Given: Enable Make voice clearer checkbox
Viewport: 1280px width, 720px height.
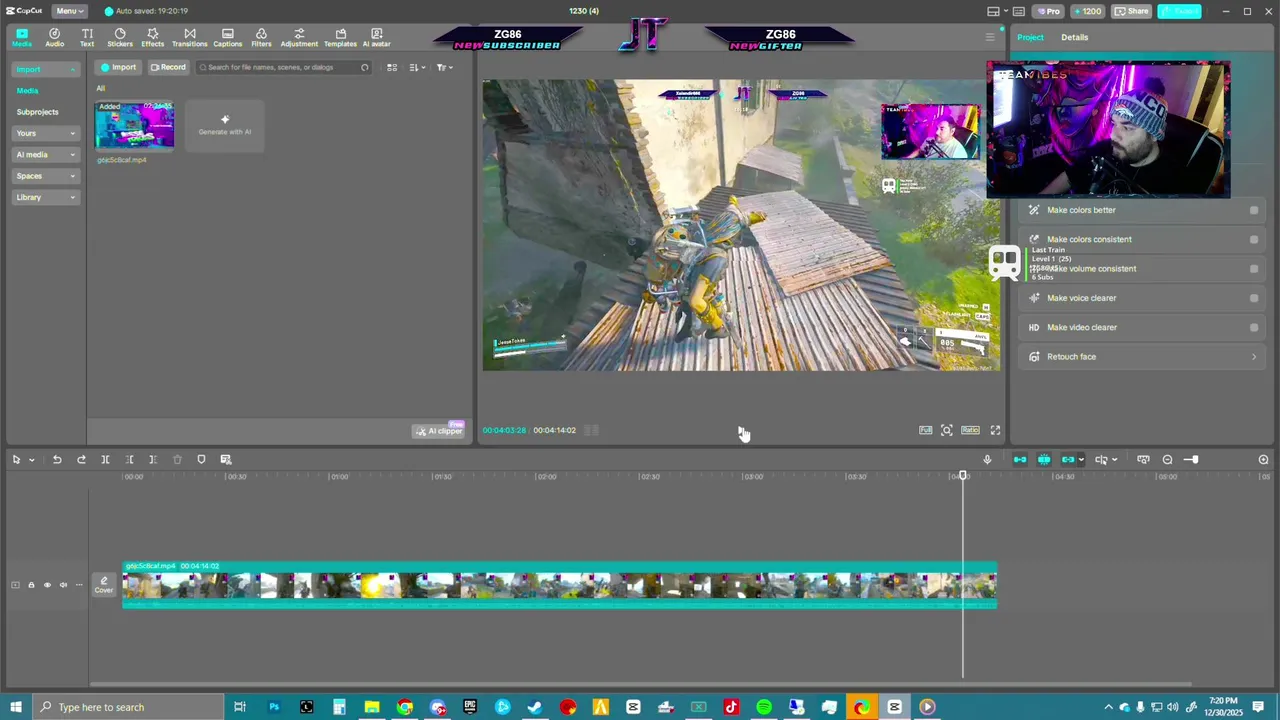Looking at the screenshot, I should coord(1254,298).
